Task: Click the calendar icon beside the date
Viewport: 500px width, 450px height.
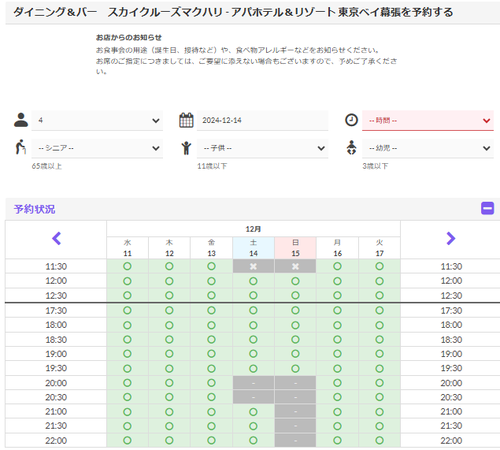Action: pyautogui.click(x=186, y=120)
